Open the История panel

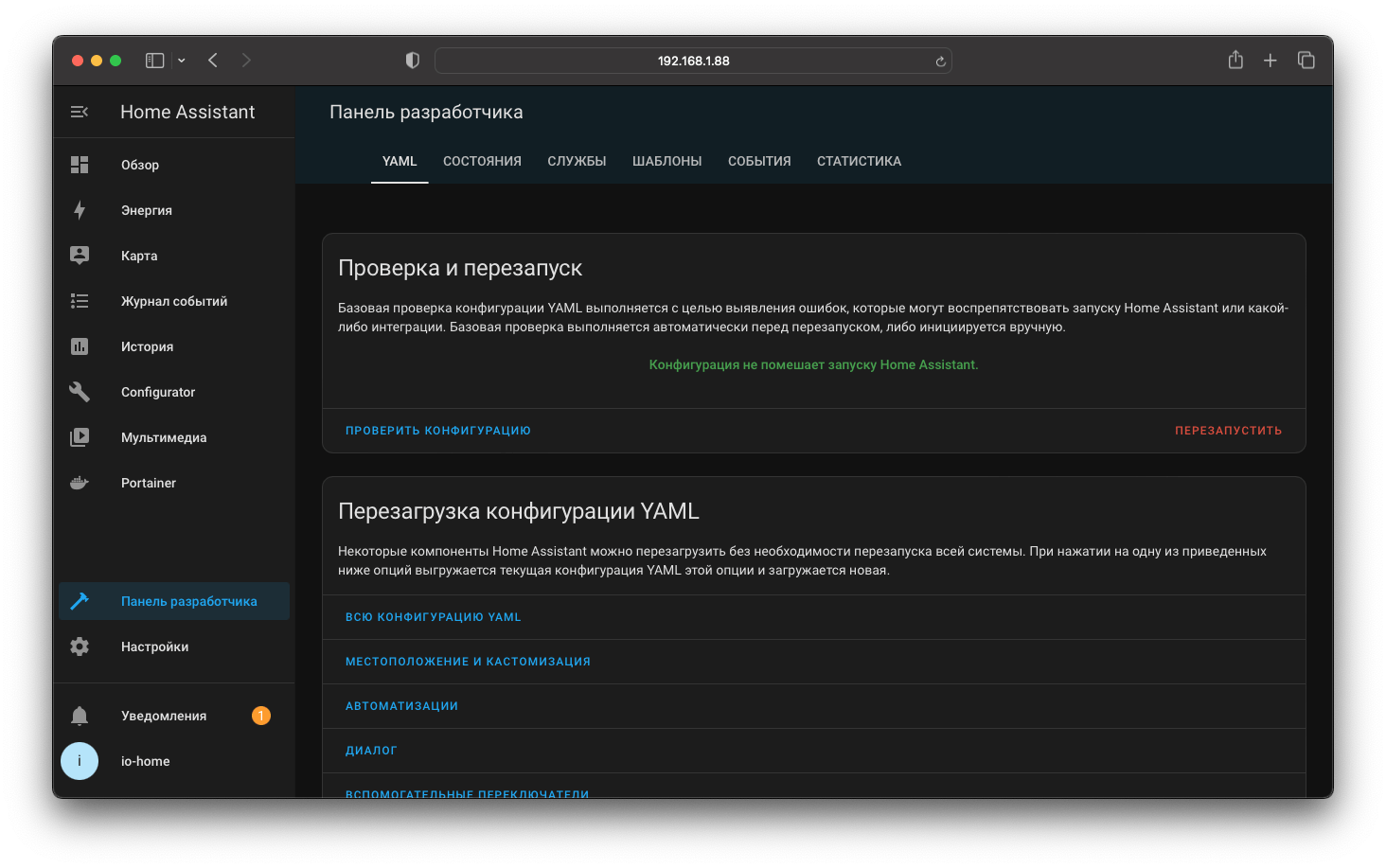pyautogui.click(x=147, y=346)
